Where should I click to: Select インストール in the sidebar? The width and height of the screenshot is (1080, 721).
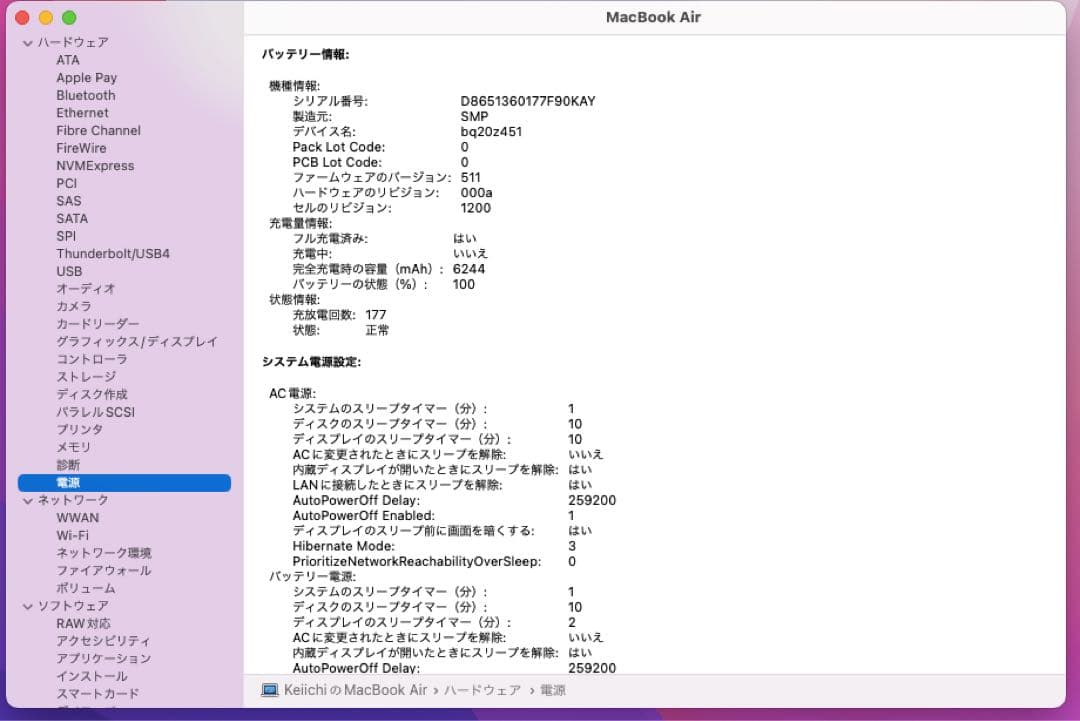tap(92, 677)
